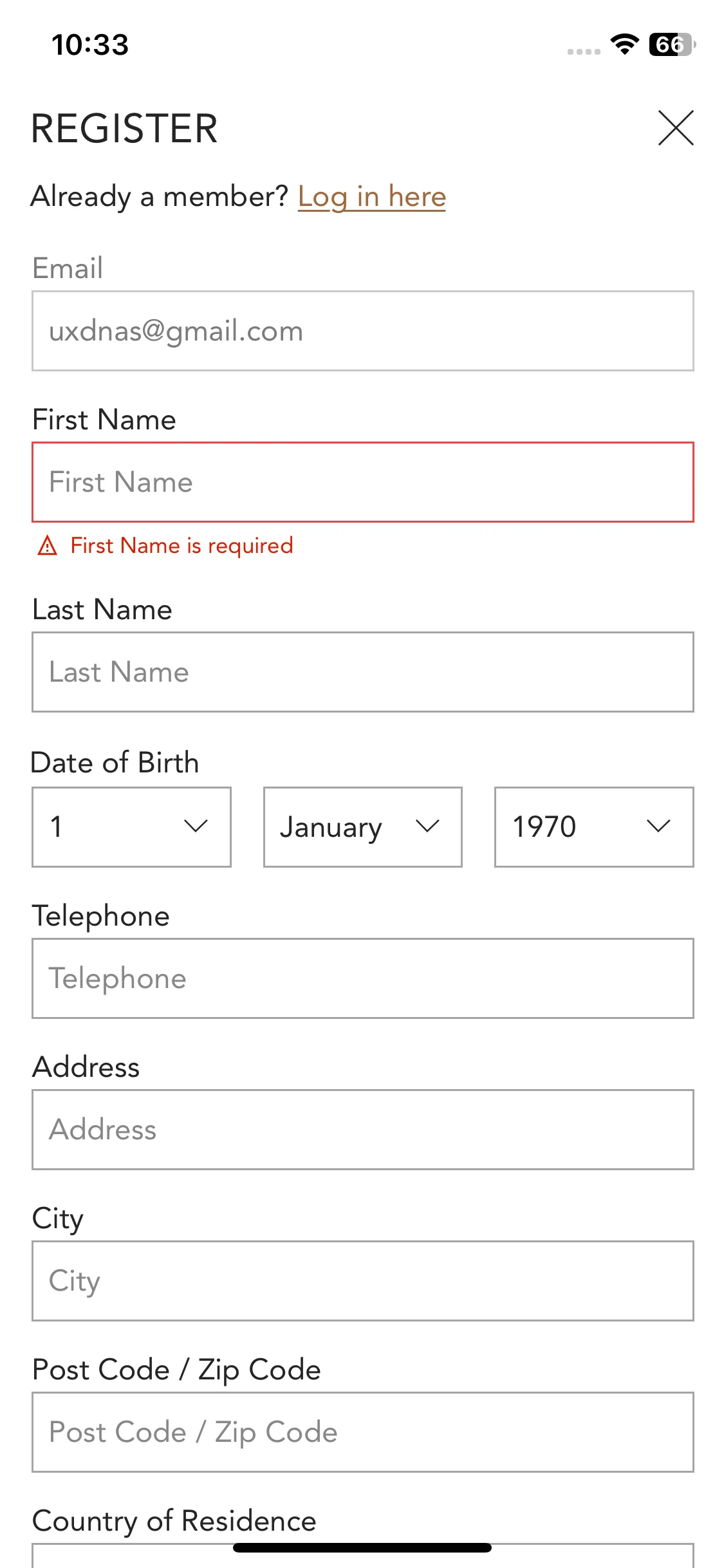Image resolution: width=724 pixels, height=1568 pixels.
Task: Tap the Wi-Fi status icon
Action: pos(624,44)
